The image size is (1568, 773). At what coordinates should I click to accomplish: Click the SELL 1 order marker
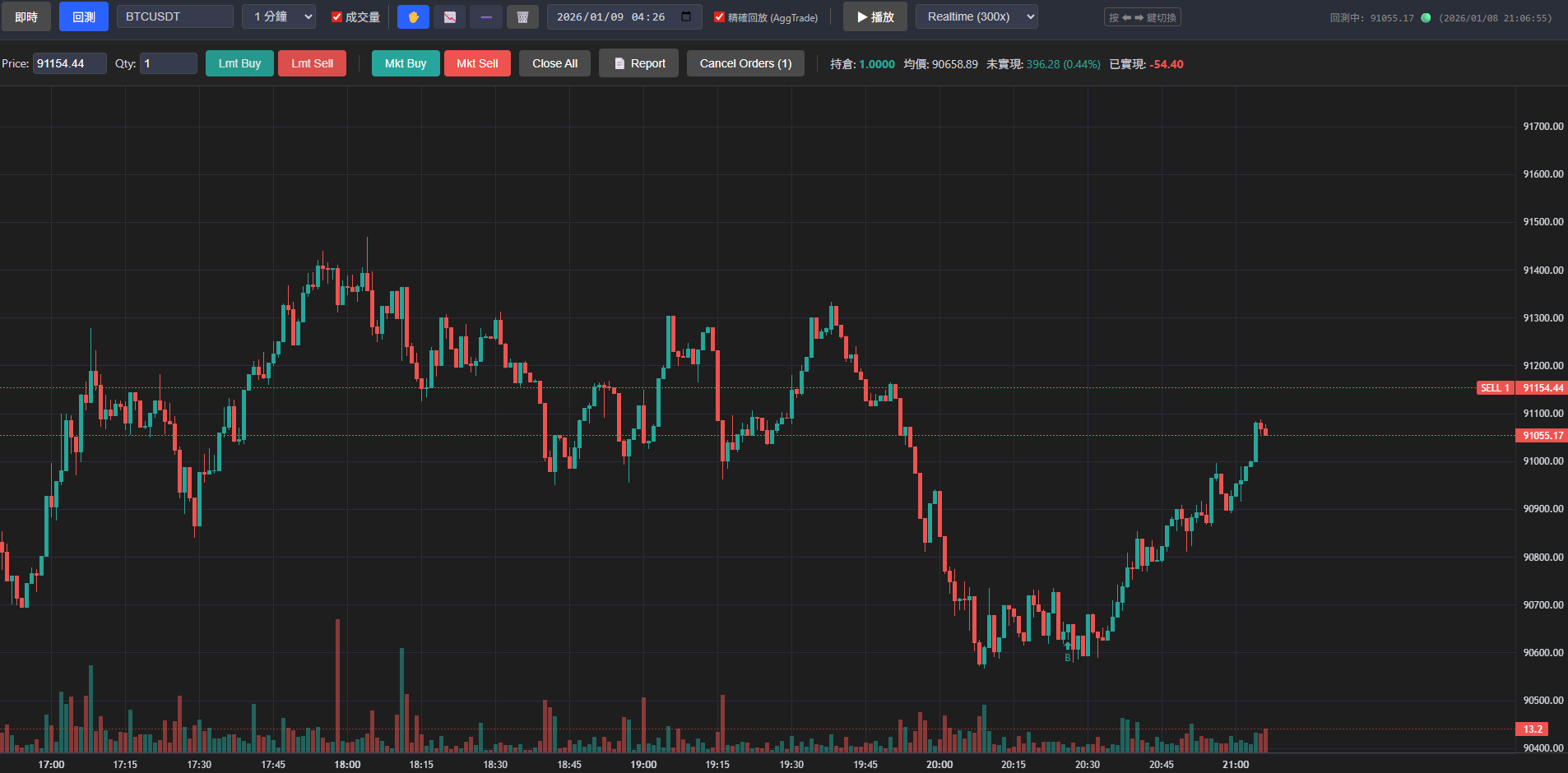pos(1494,388)
